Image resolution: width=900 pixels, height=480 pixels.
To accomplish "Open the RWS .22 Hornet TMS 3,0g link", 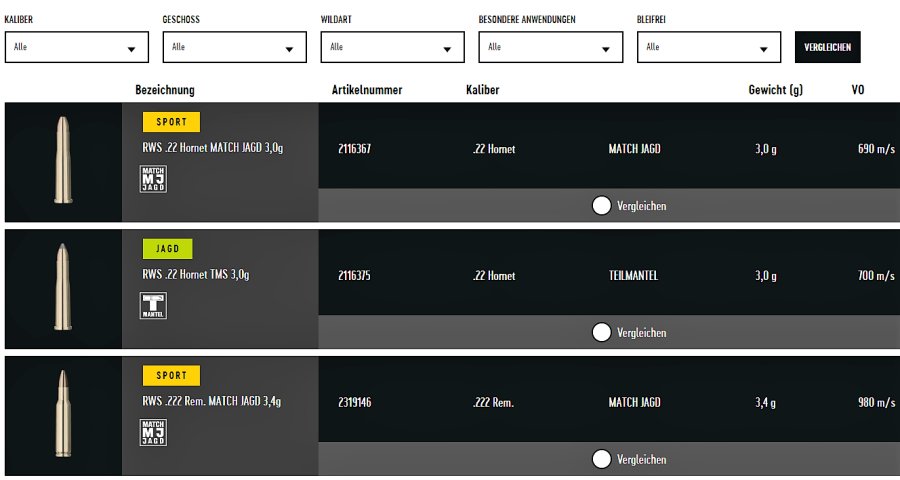I will pyautogui.click(x=196, y=275).
